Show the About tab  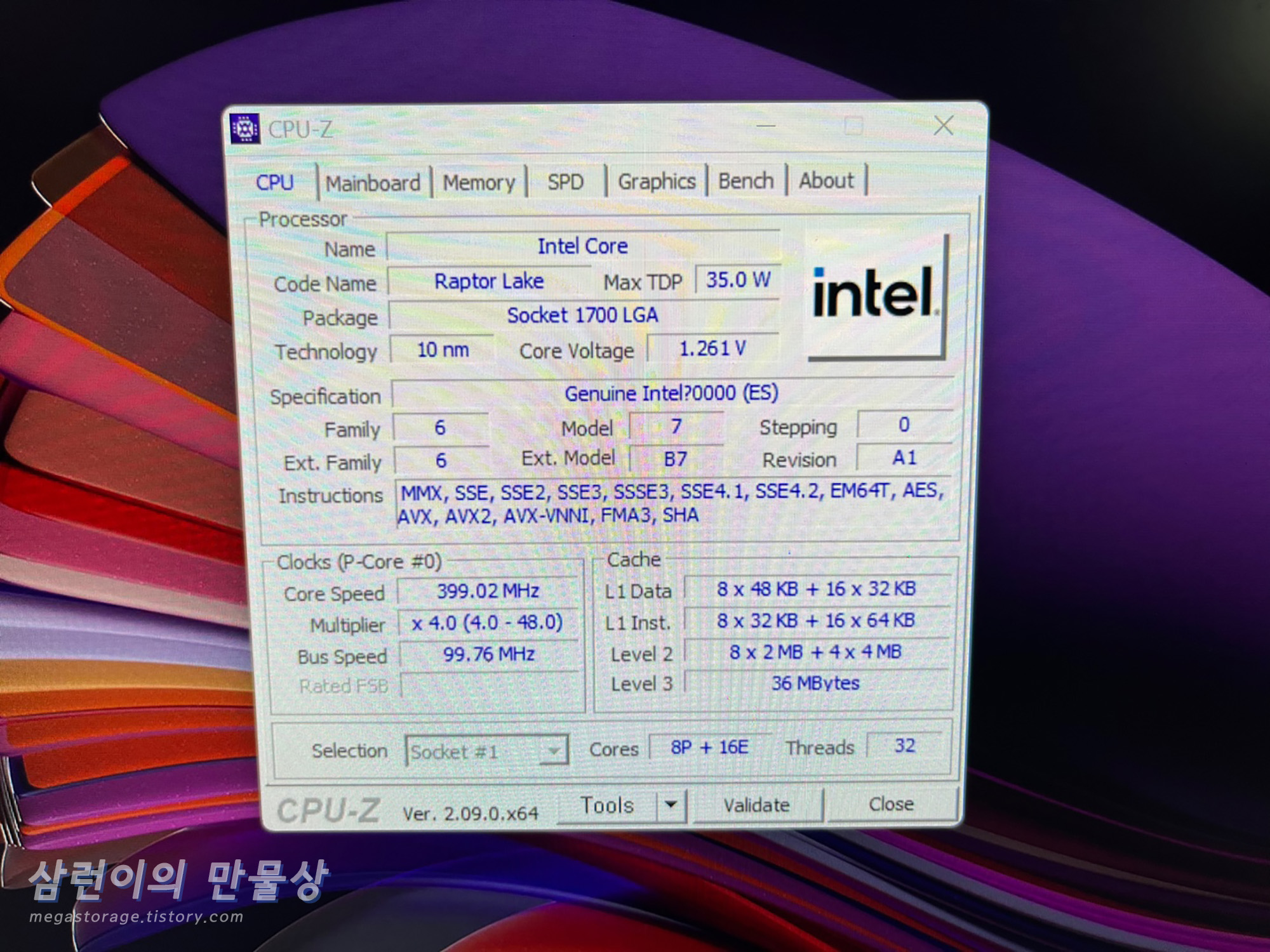[826, 181]
